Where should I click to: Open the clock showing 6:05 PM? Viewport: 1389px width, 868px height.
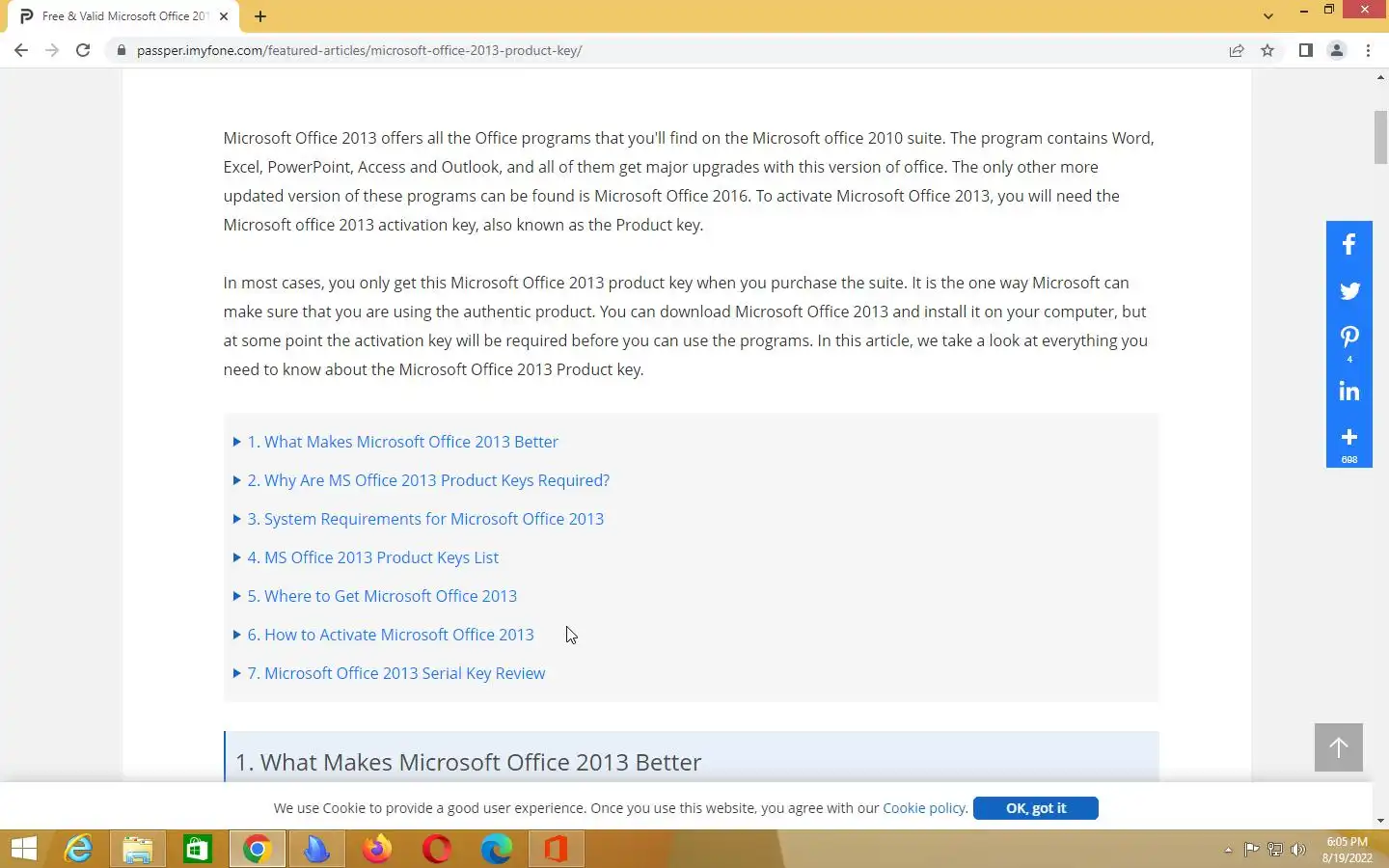[1347, 850]
